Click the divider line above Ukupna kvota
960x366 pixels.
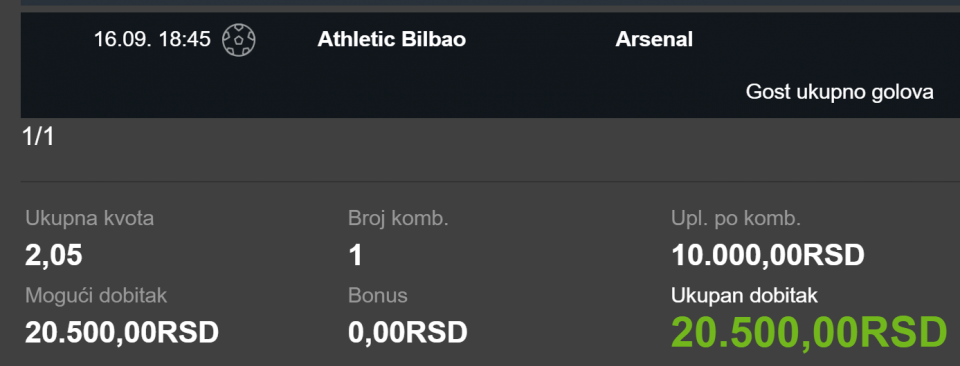click(x=490, y=181)
